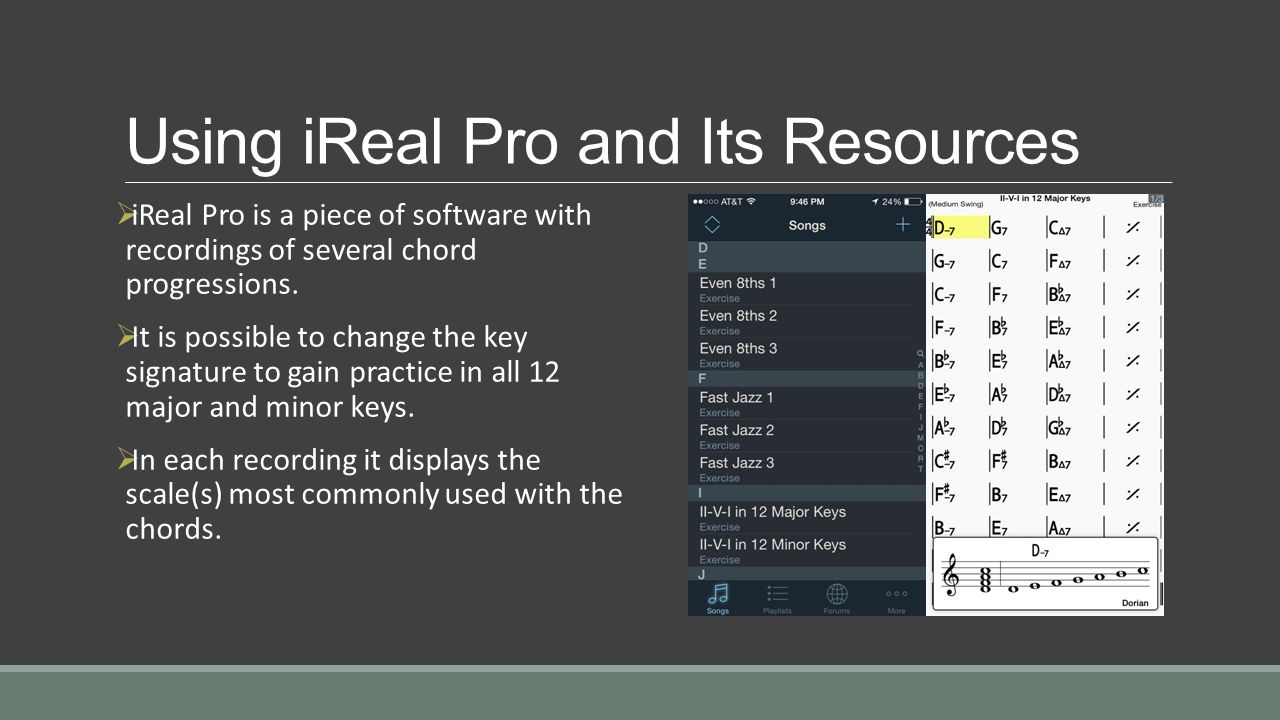Viewport: 1280px width, 720px height.
Task: Switch to the Playlists tab
Action: pyautogui.click(x=777, y=597)
